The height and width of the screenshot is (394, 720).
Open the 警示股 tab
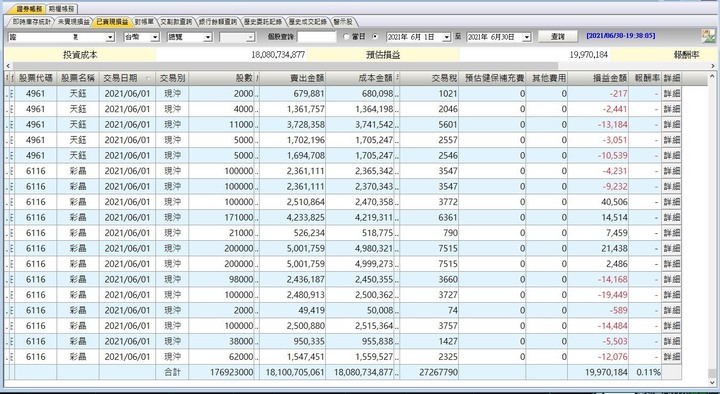[x=343, y=22]
